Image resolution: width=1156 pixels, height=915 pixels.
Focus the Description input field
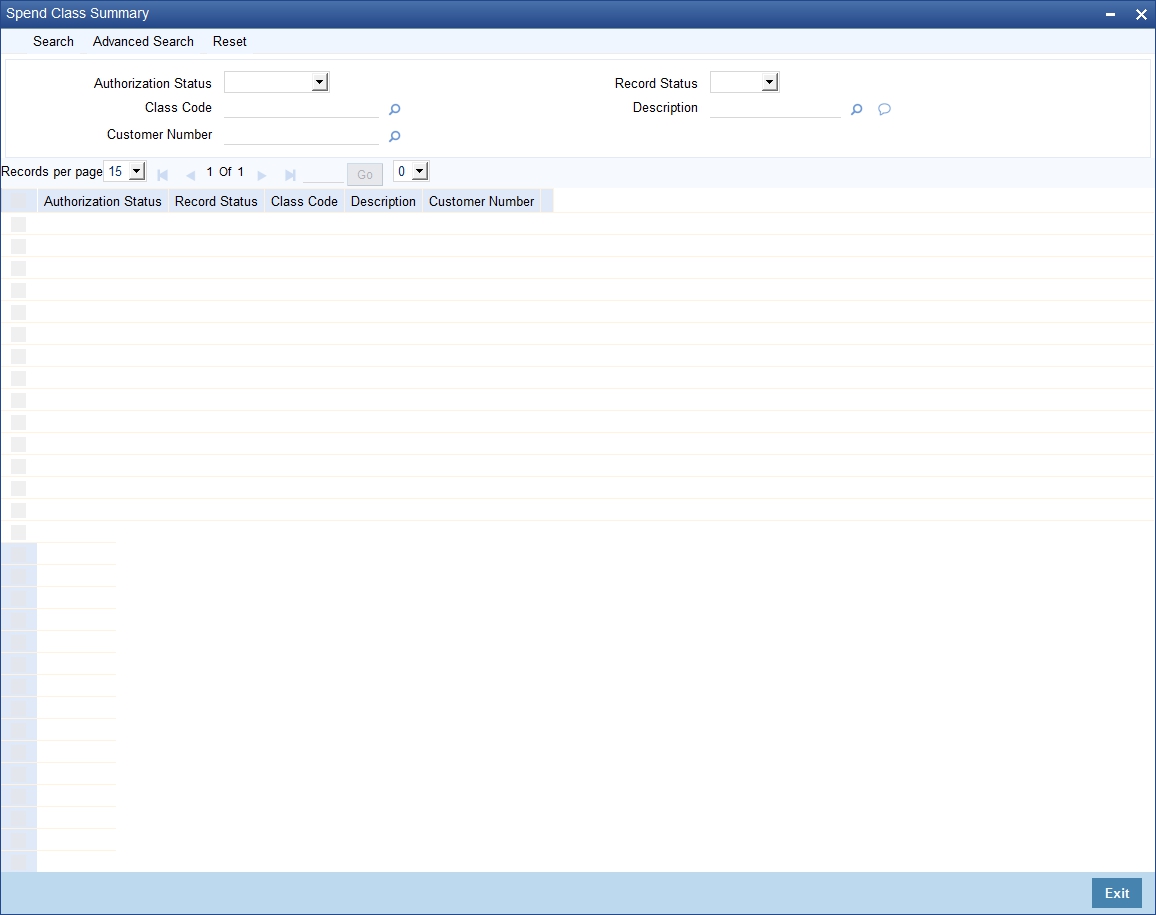click(775, 108)
